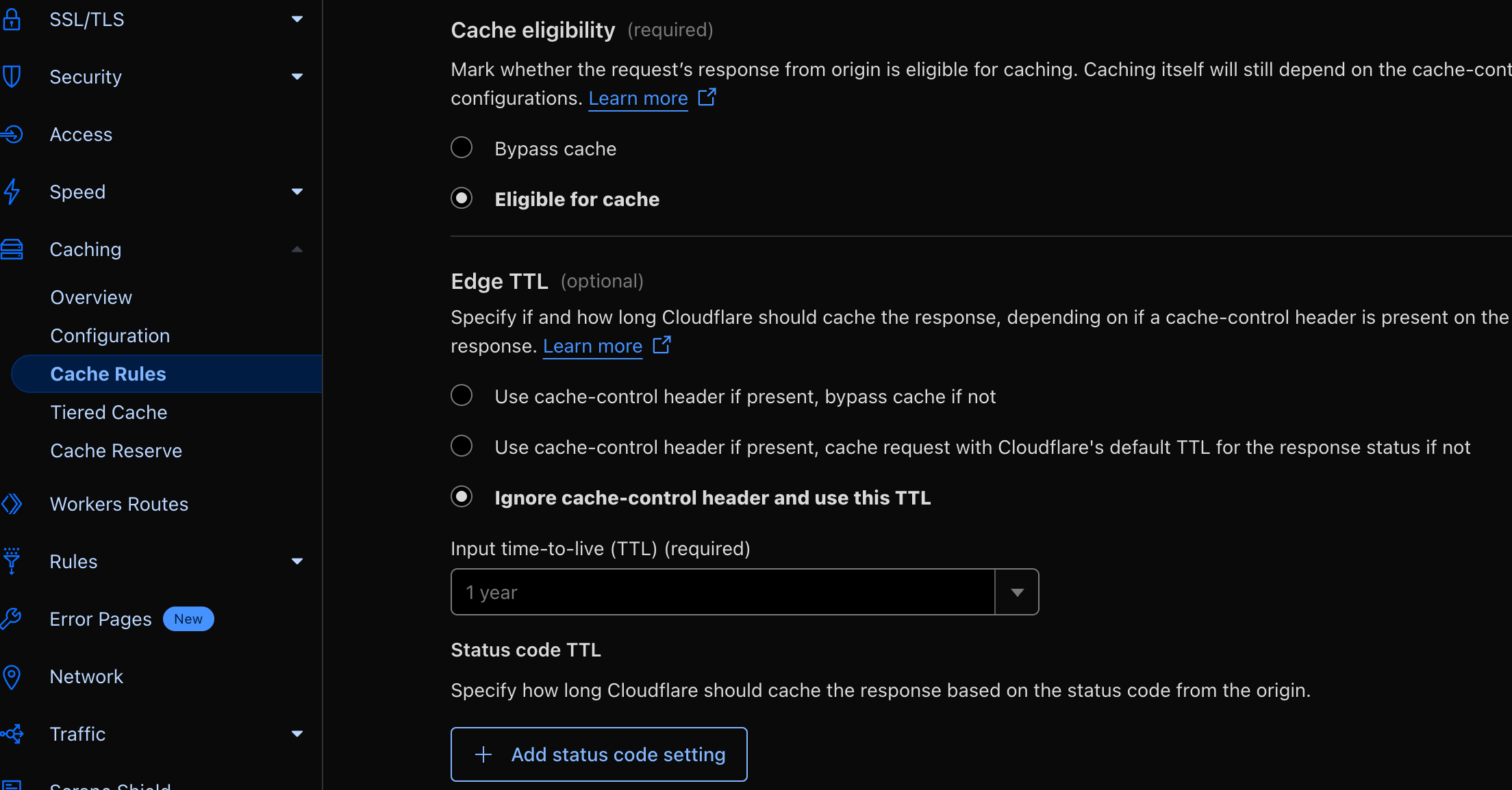Select Use cache-control header, bypass cache if not
The height and width of the screenshot is (790, 1512).
tap(462, 396)
